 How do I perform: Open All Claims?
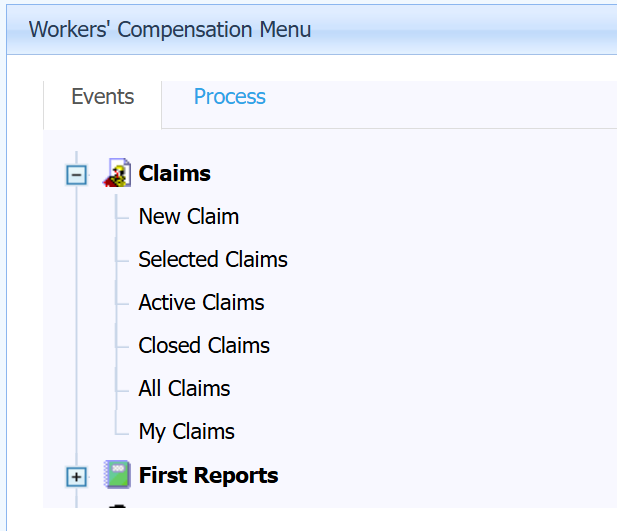(184, 388)
